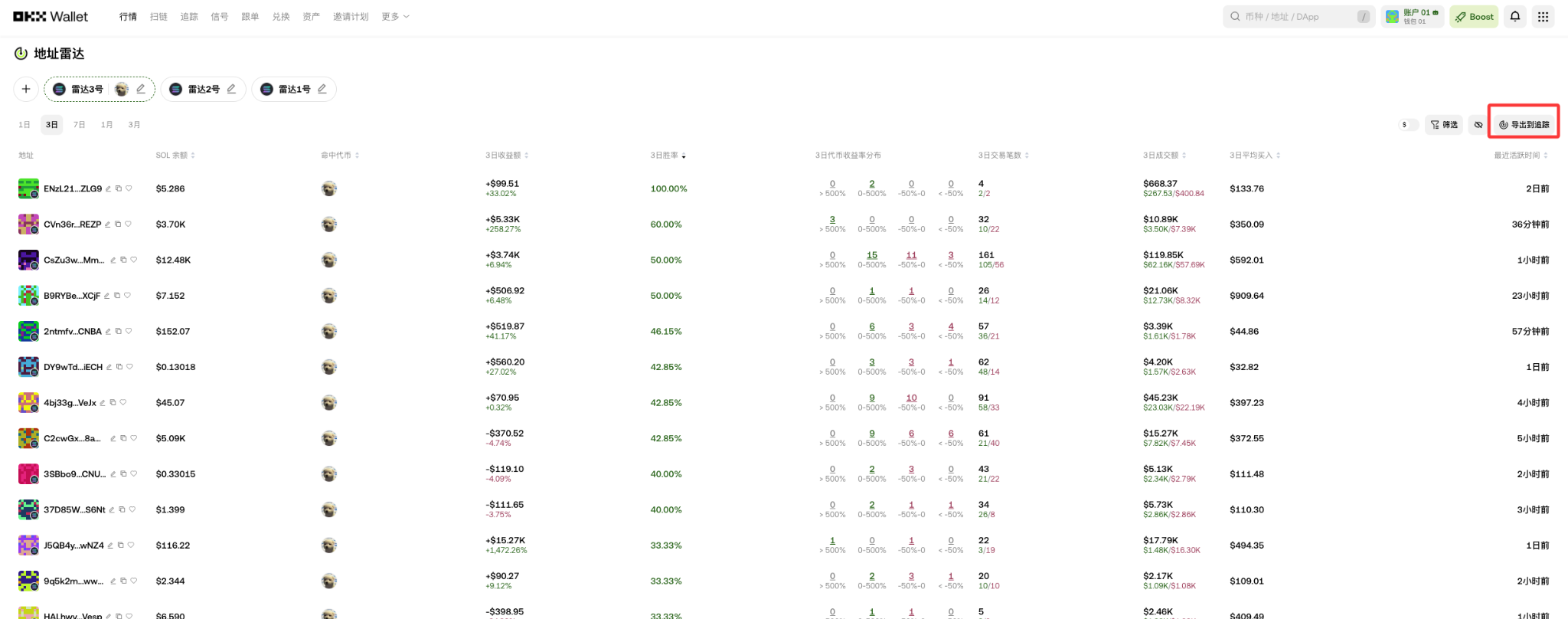Favorite address DY9wTd...iECH with heart
1568x619 pixels.
pyautogui.click(x=129, y=367)
